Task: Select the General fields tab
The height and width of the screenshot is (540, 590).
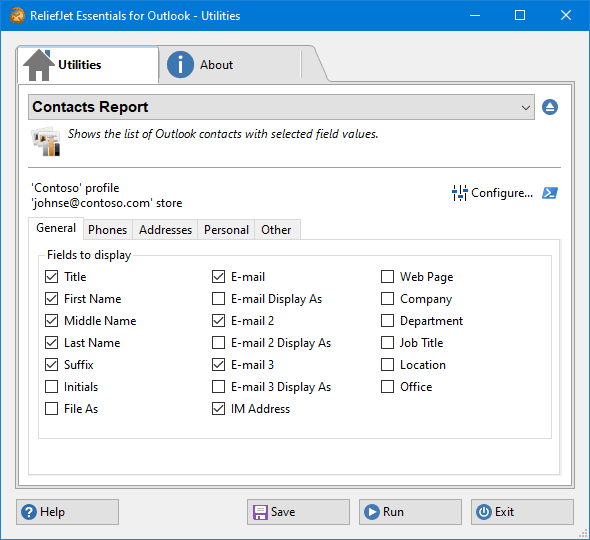Action: (56, 228)
